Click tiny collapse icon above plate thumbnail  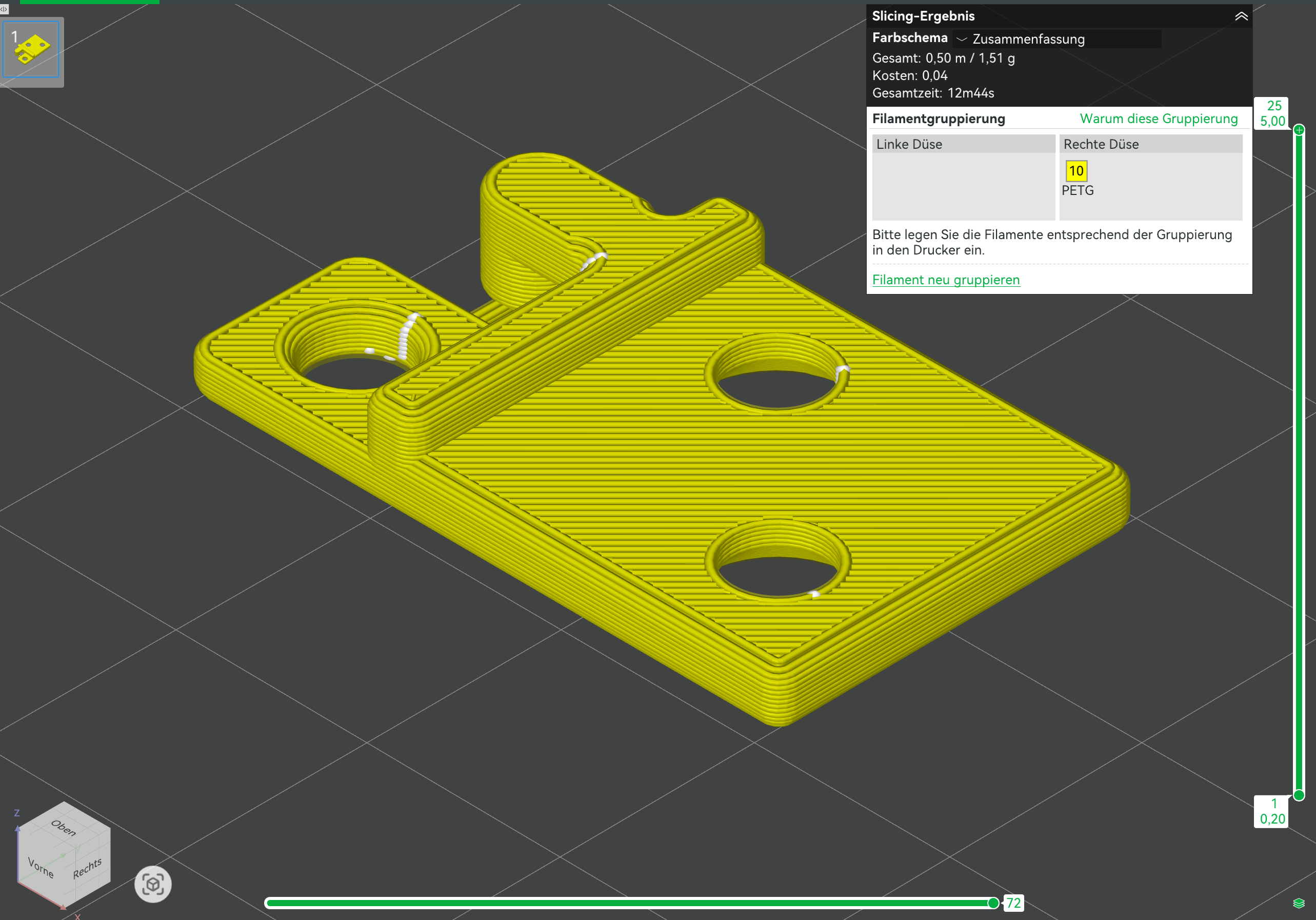4,9
